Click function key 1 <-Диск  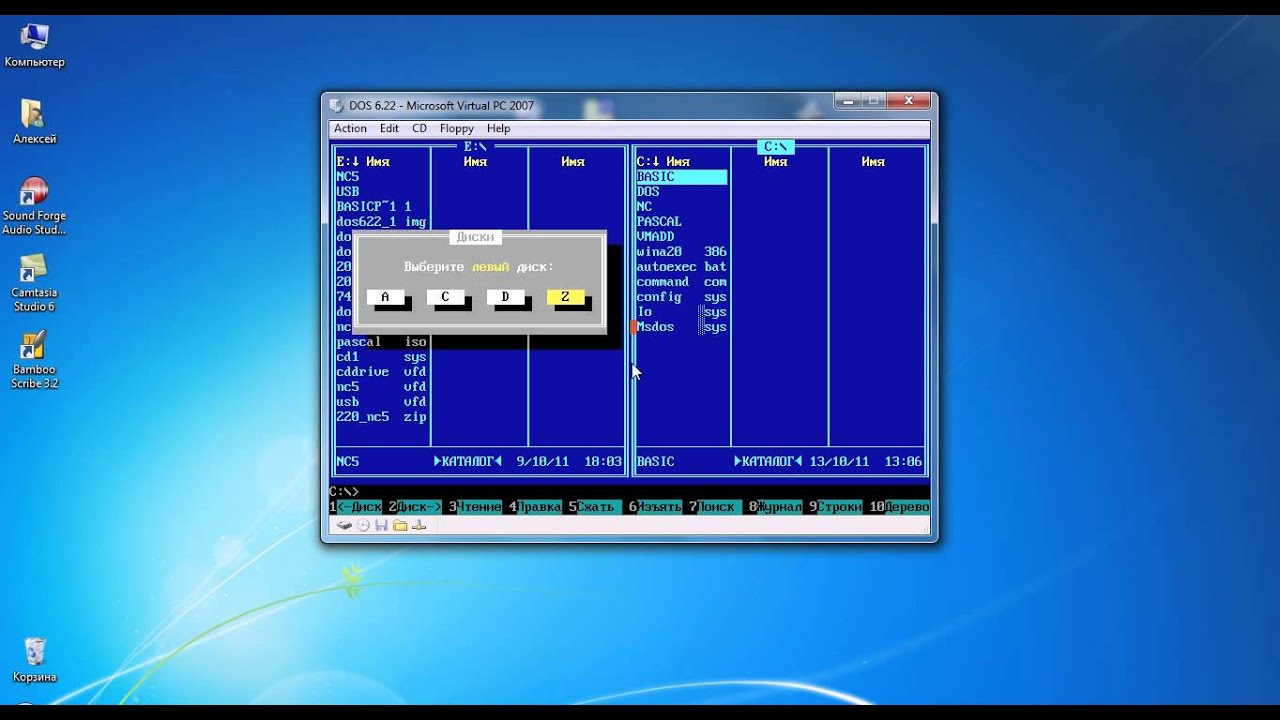pos(356,507)
